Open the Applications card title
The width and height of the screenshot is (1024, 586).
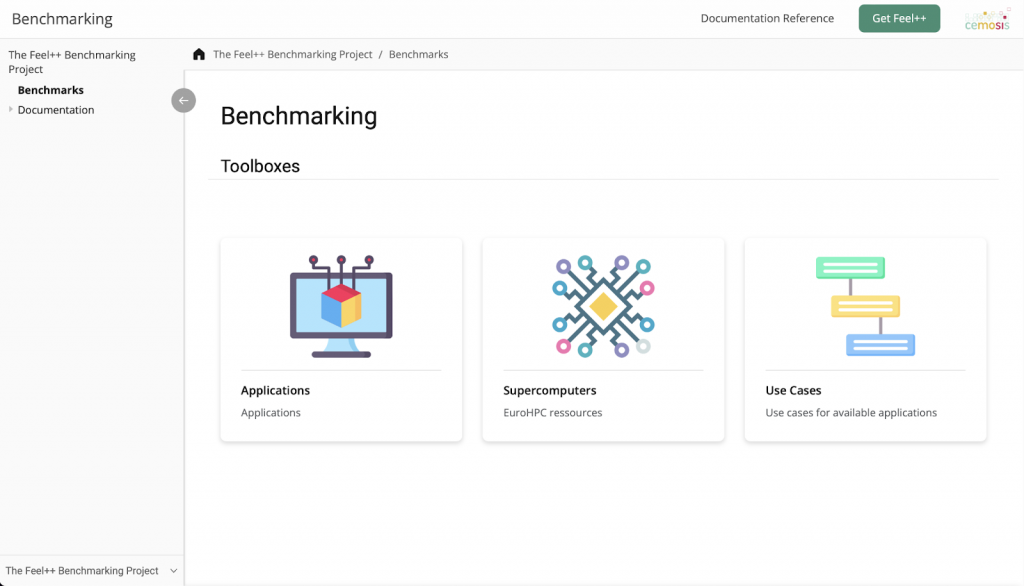click(276, 390)
